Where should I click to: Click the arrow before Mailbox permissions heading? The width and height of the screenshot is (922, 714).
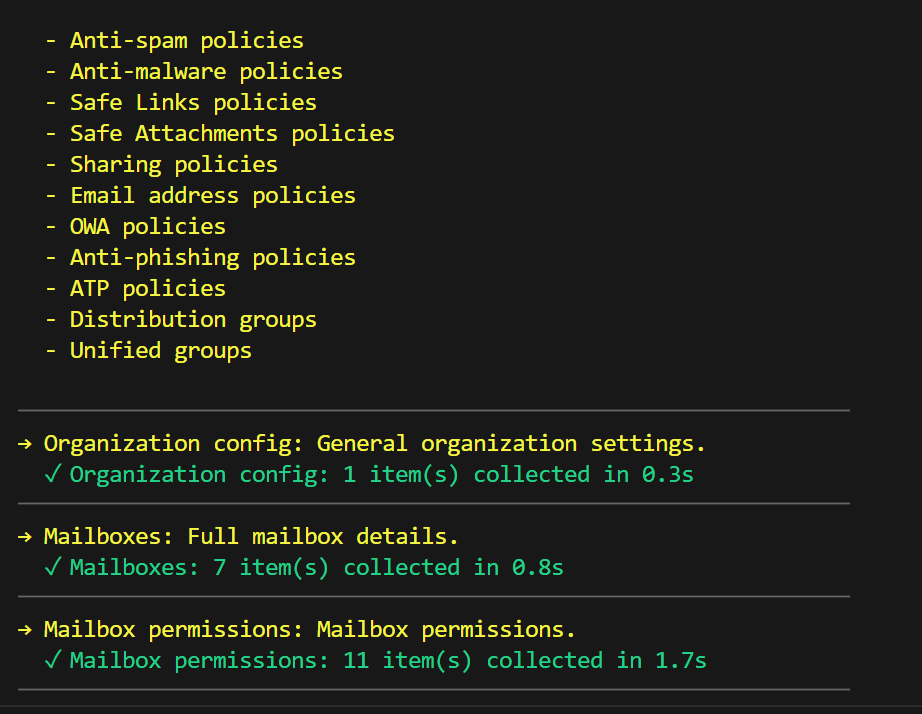26,629
